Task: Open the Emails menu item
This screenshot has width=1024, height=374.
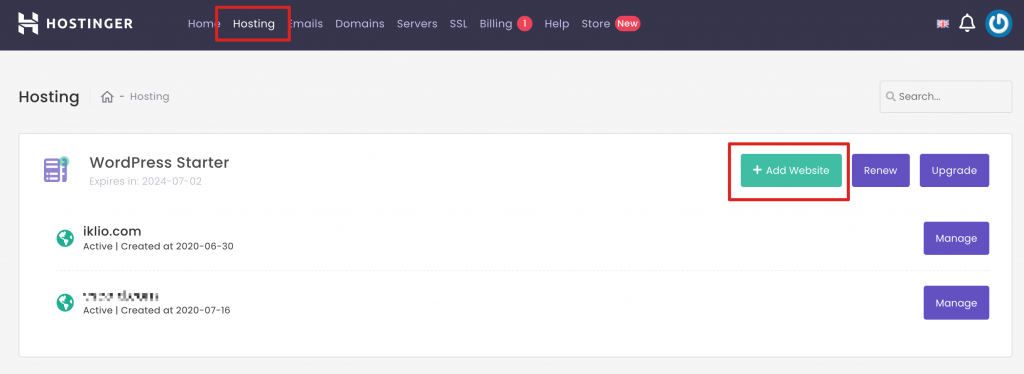Action: [x=306, y=23]
